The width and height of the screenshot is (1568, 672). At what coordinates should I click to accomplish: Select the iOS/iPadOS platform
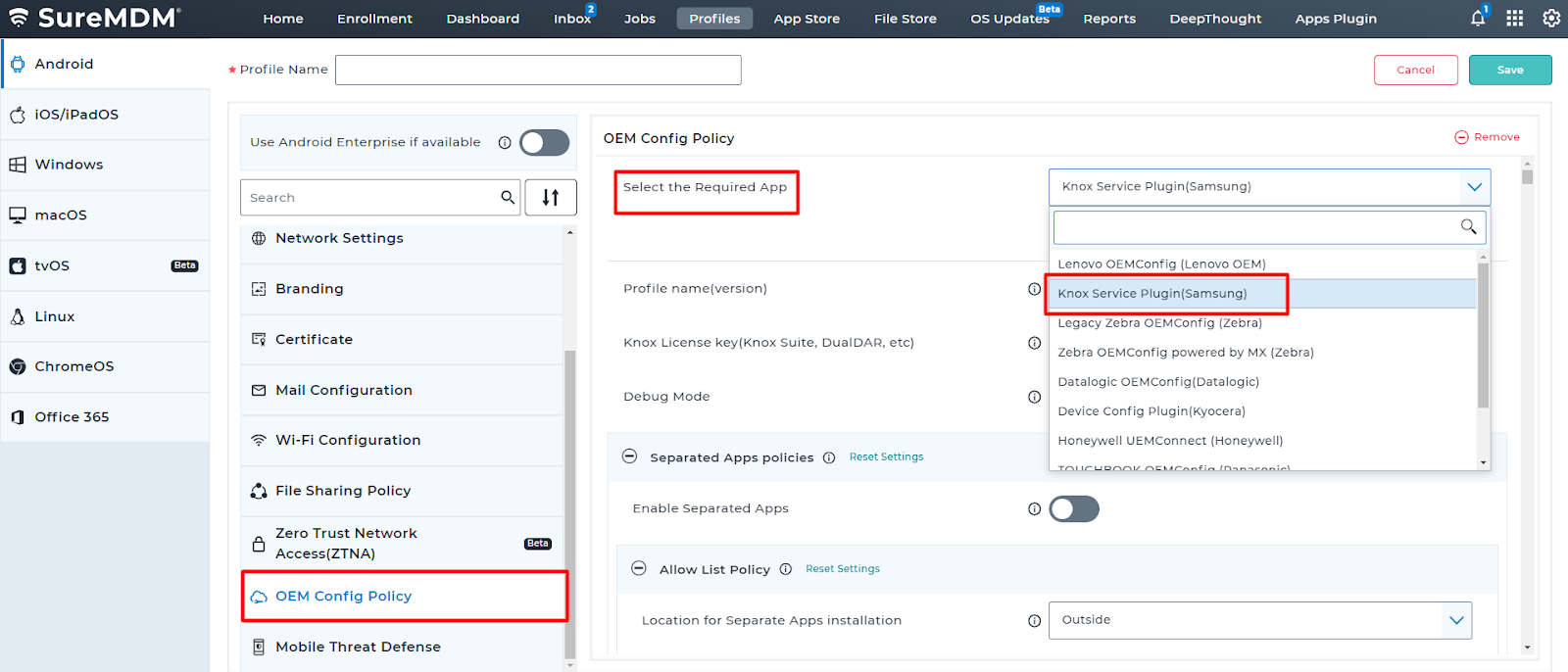[105, 115]
